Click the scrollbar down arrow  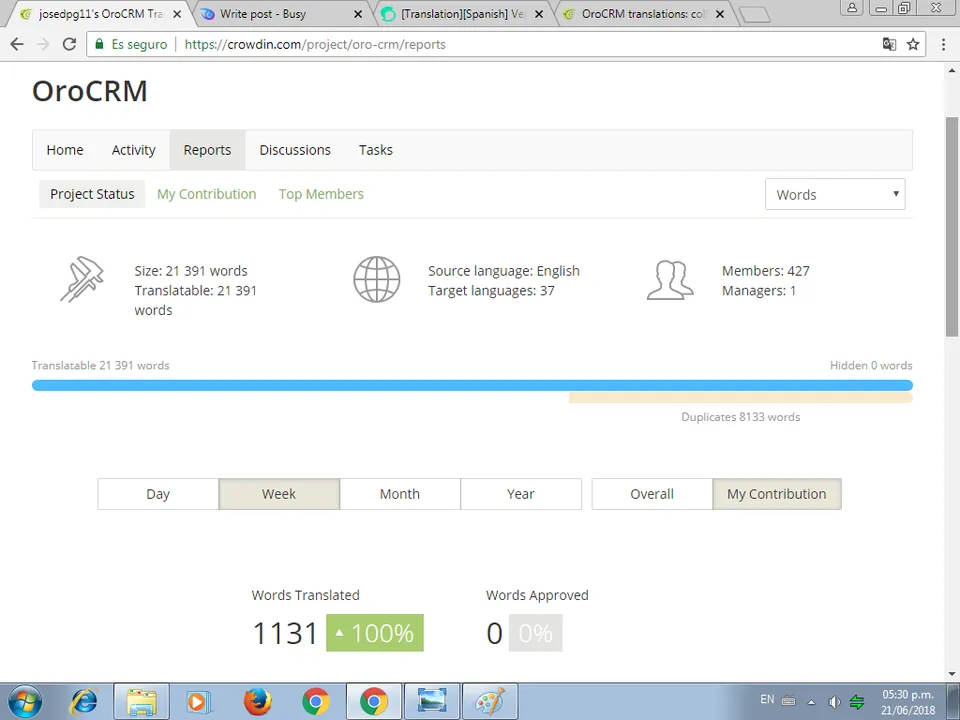(951, 673)
